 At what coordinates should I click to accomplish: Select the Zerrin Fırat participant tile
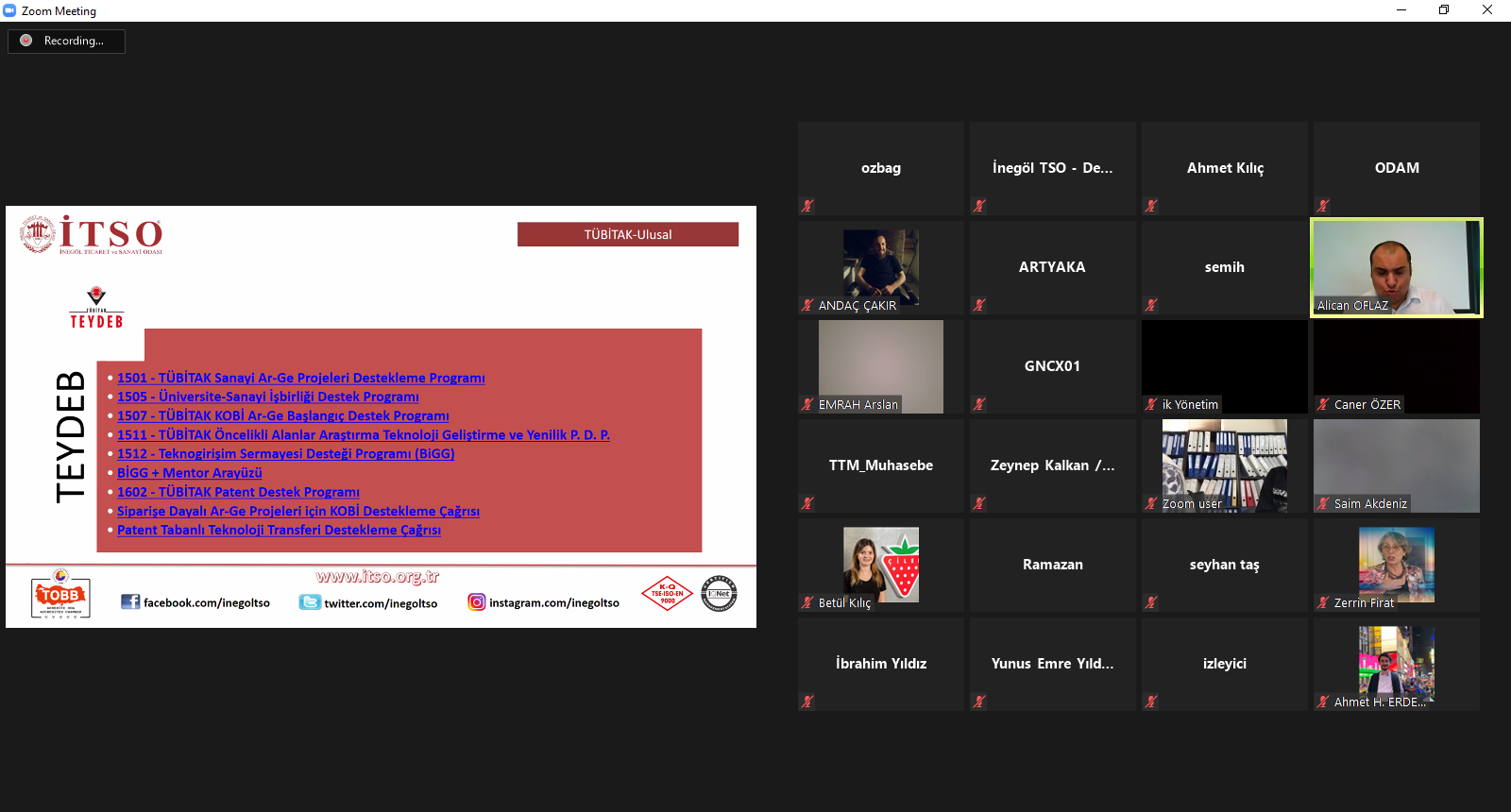coord(1397,565)
